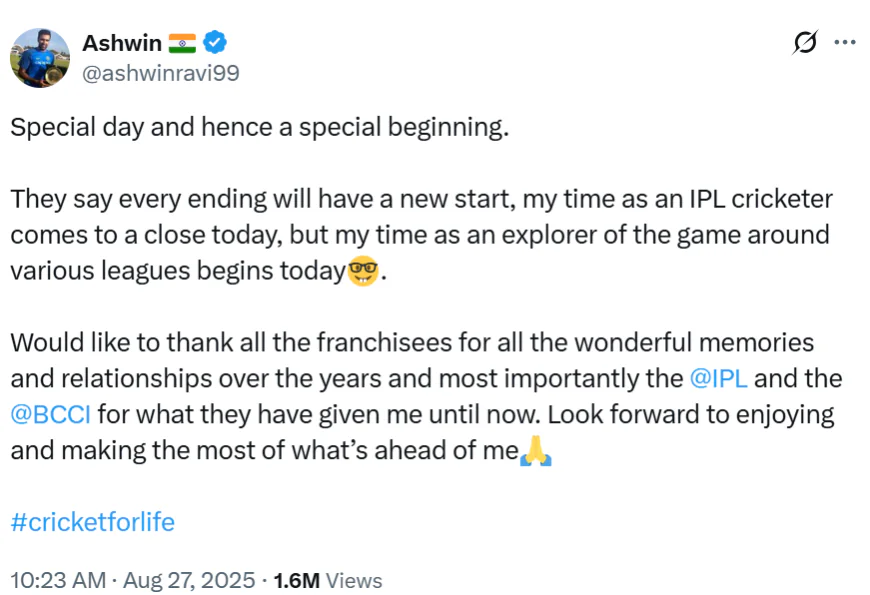Click the display name Ashwin
870x595 pixels.
click(x=122, y=43)
